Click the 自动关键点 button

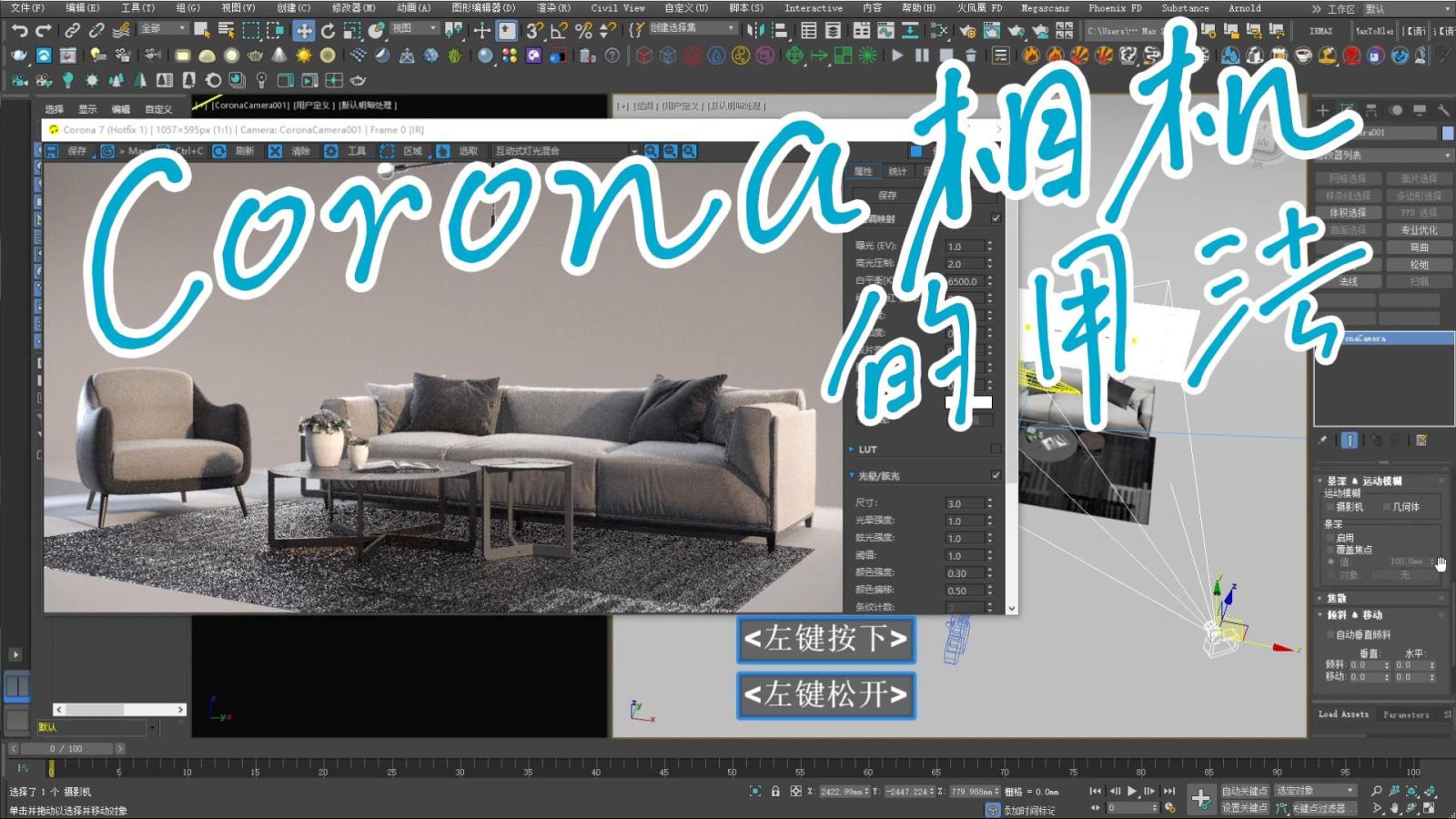pyautogui.click(x=1243, y=791)
